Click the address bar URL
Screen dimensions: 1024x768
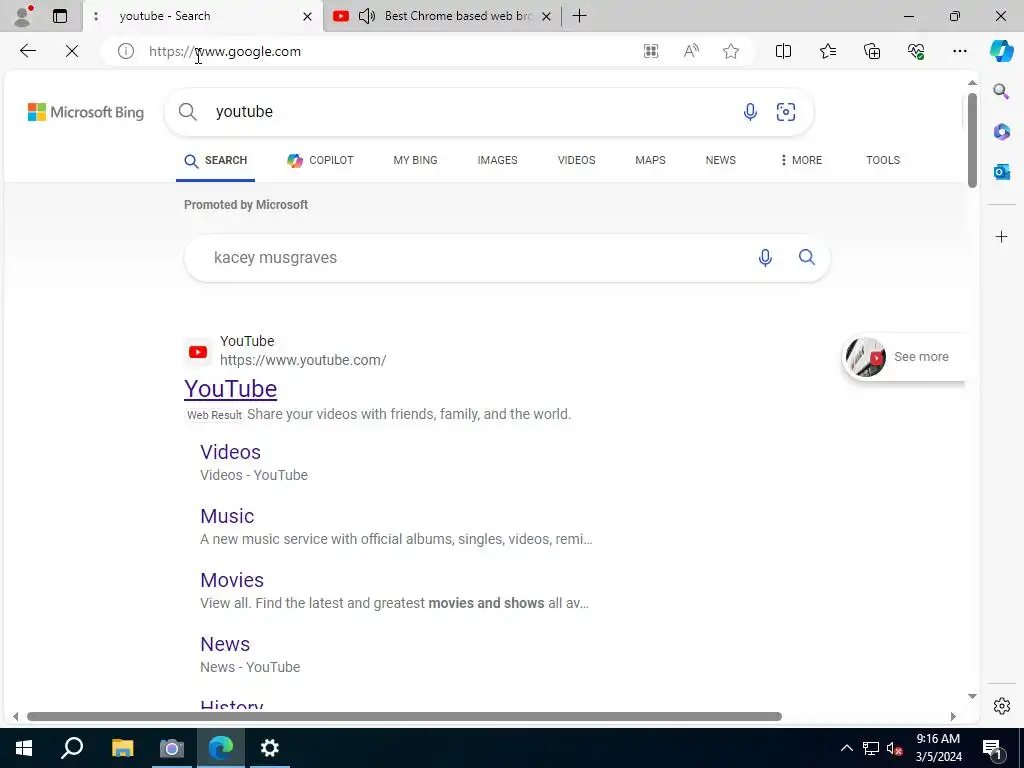click(x=225, y=51)
